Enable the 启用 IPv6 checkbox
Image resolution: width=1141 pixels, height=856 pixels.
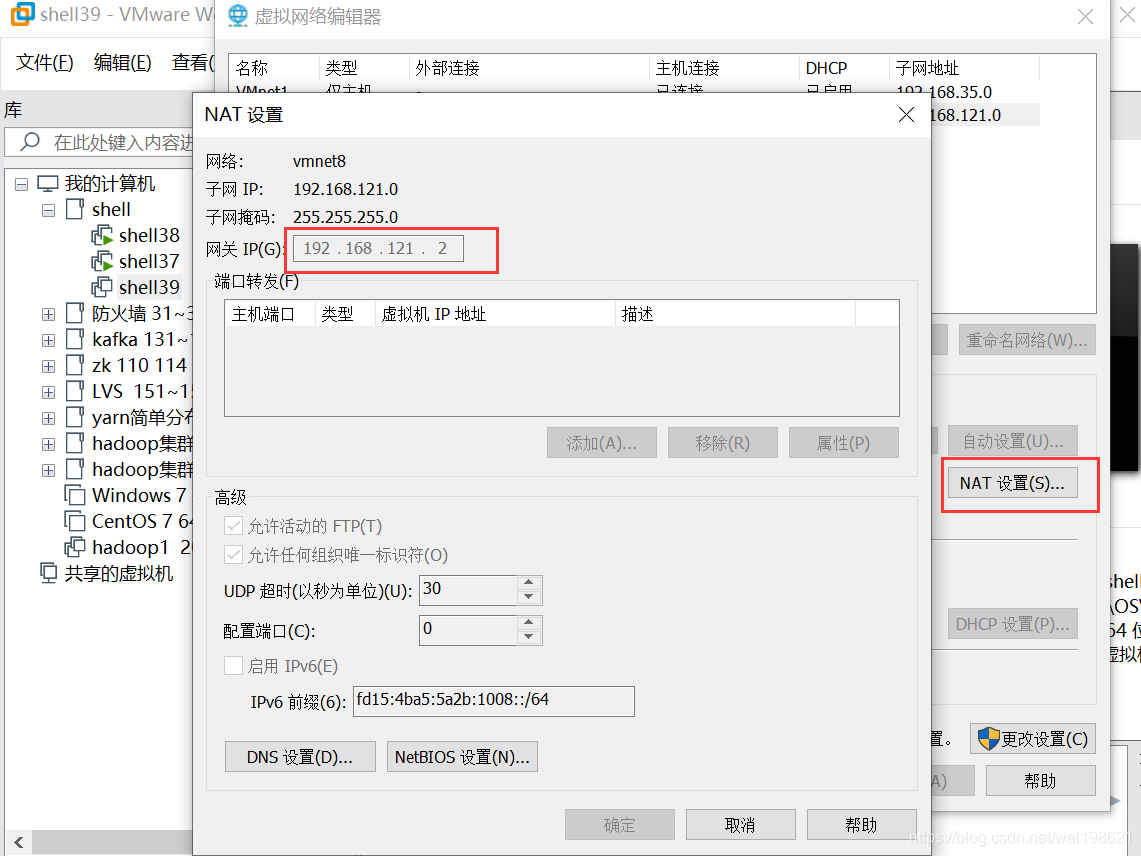point(234,666)
